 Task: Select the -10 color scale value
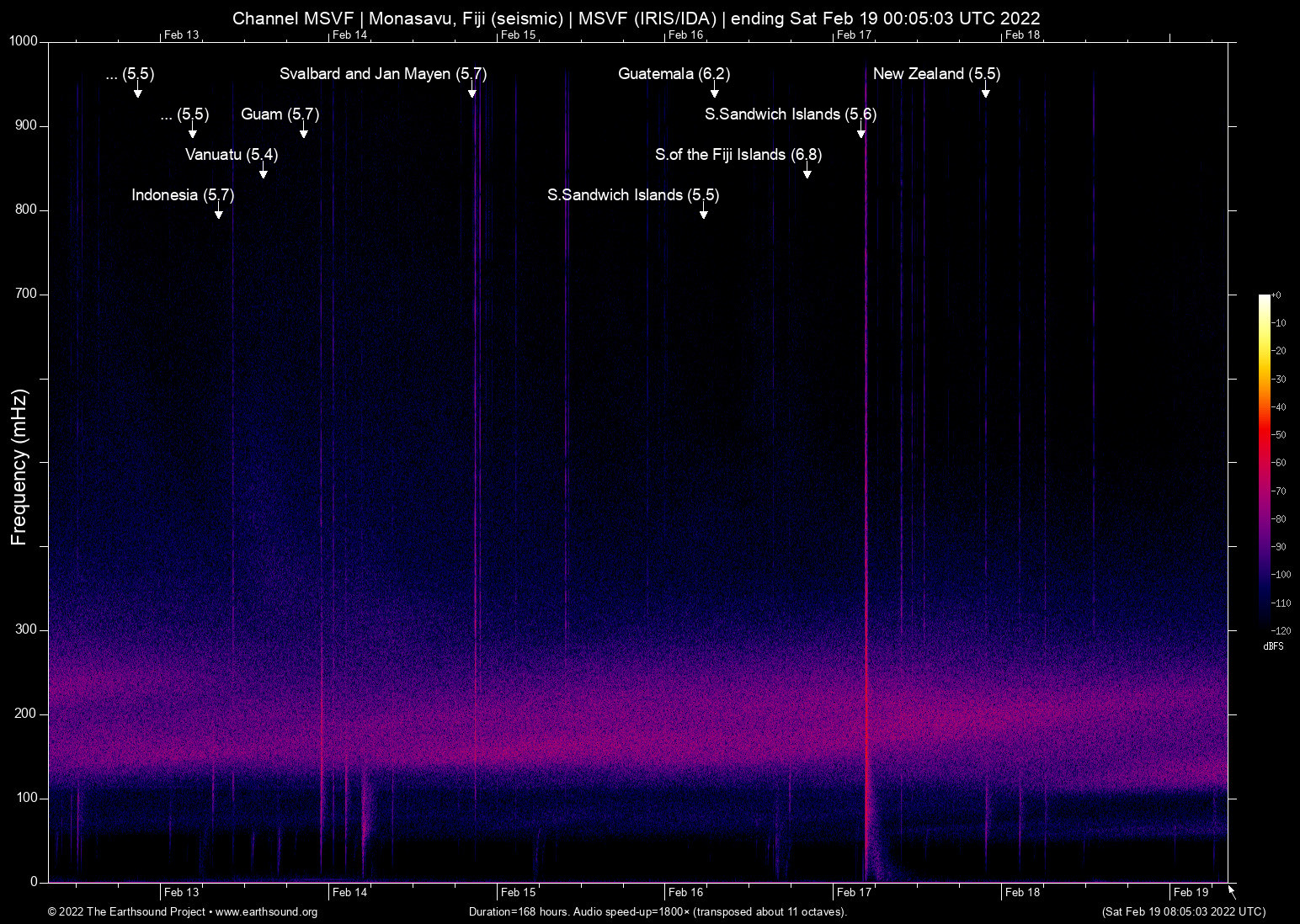[x=1279, y=323]
